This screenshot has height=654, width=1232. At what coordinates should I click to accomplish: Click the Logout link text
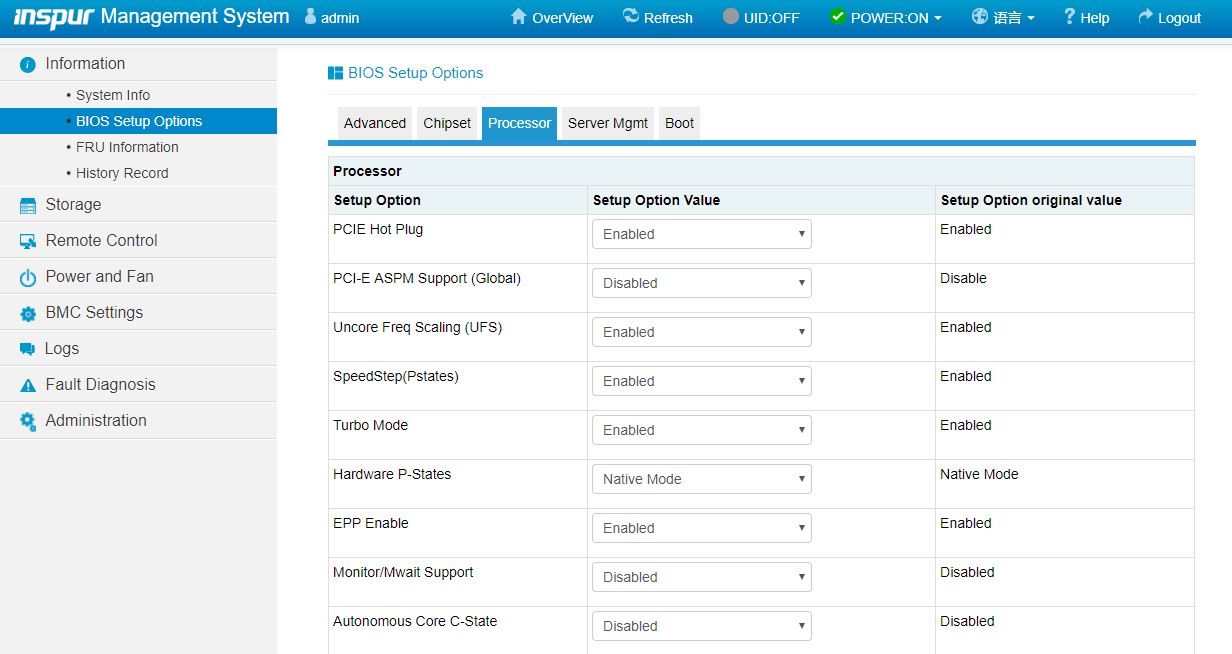(x=1179, y=18)
